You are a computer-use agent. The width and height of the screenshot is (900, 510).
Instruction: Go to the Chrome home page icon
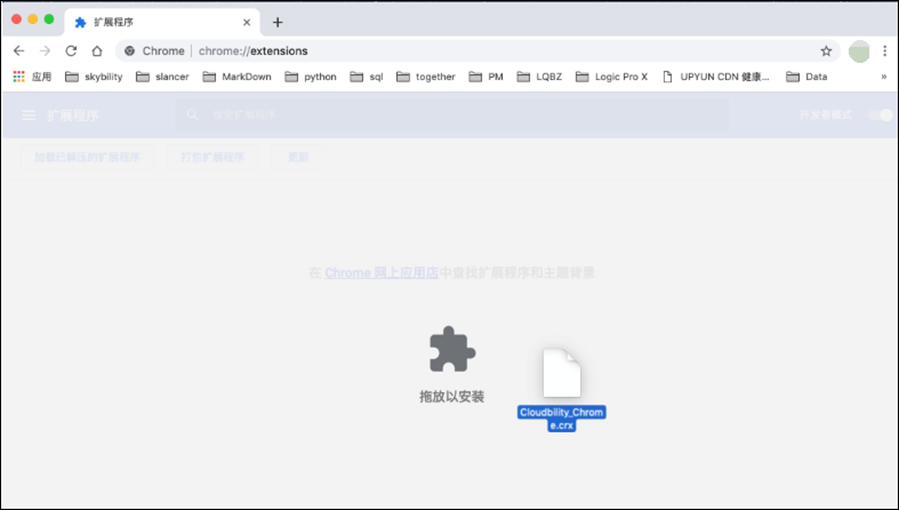pos(97,51)
